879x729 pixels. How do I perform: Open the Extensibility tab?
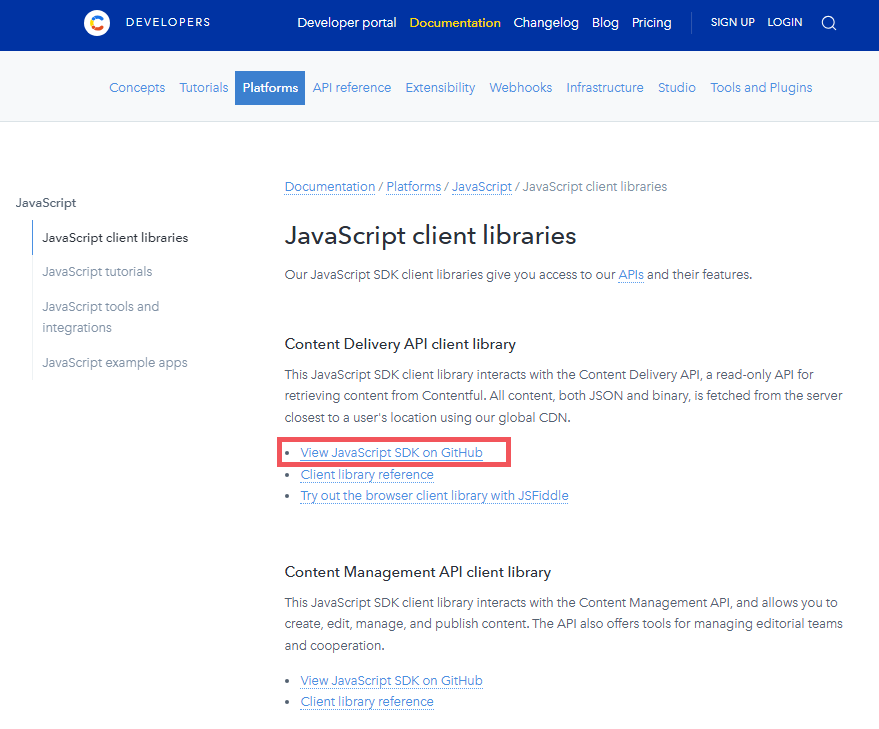point(440,87)
